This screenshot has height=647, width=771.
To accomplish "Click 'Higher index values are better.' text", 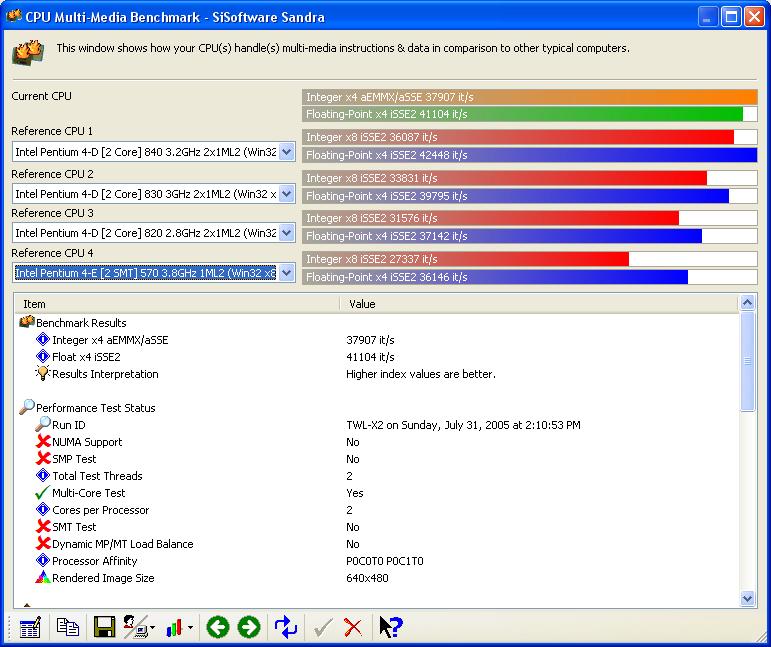I will [x=421, y=374].
